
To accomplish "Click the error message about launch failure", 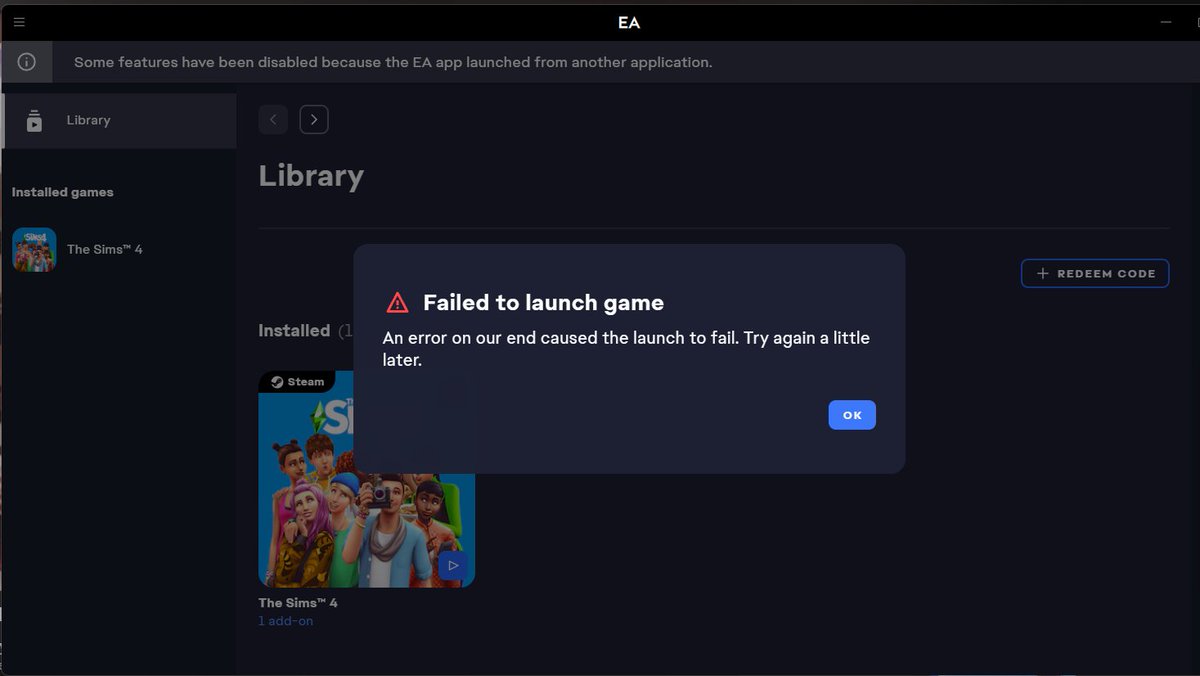I will [x=626, y=349].
